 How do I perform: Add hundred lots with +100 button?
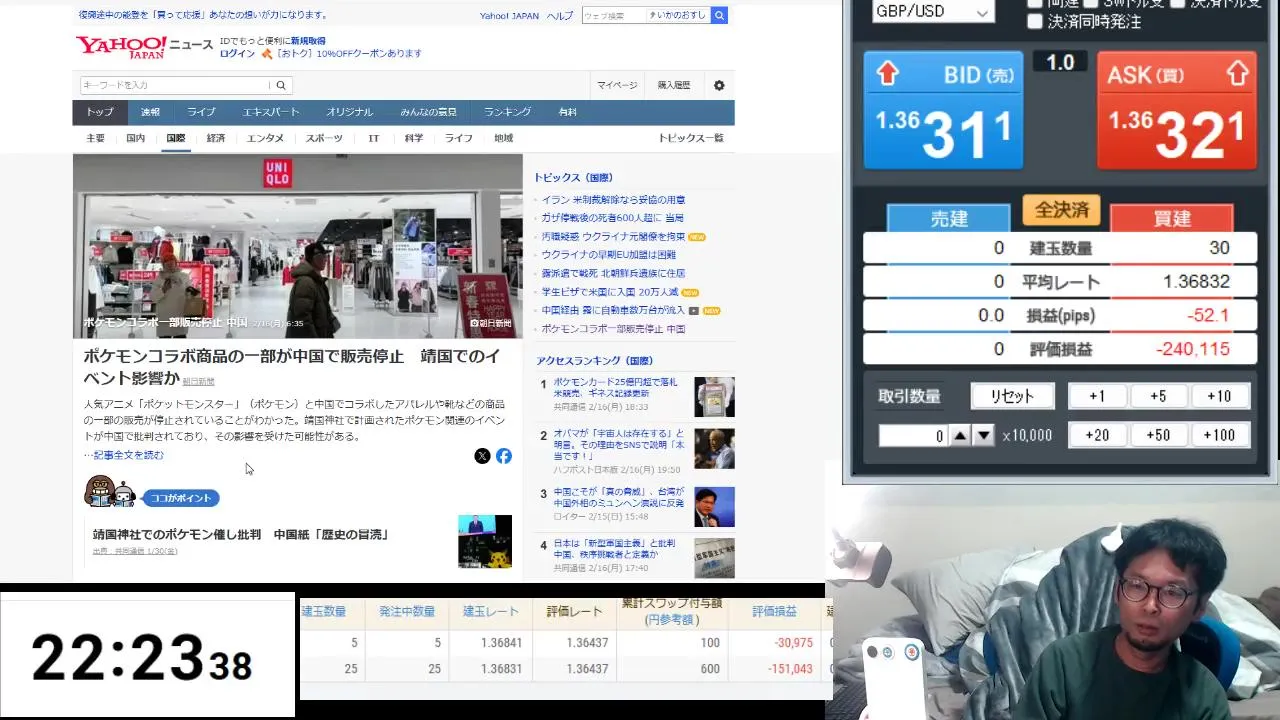(x=1219, y=435)
